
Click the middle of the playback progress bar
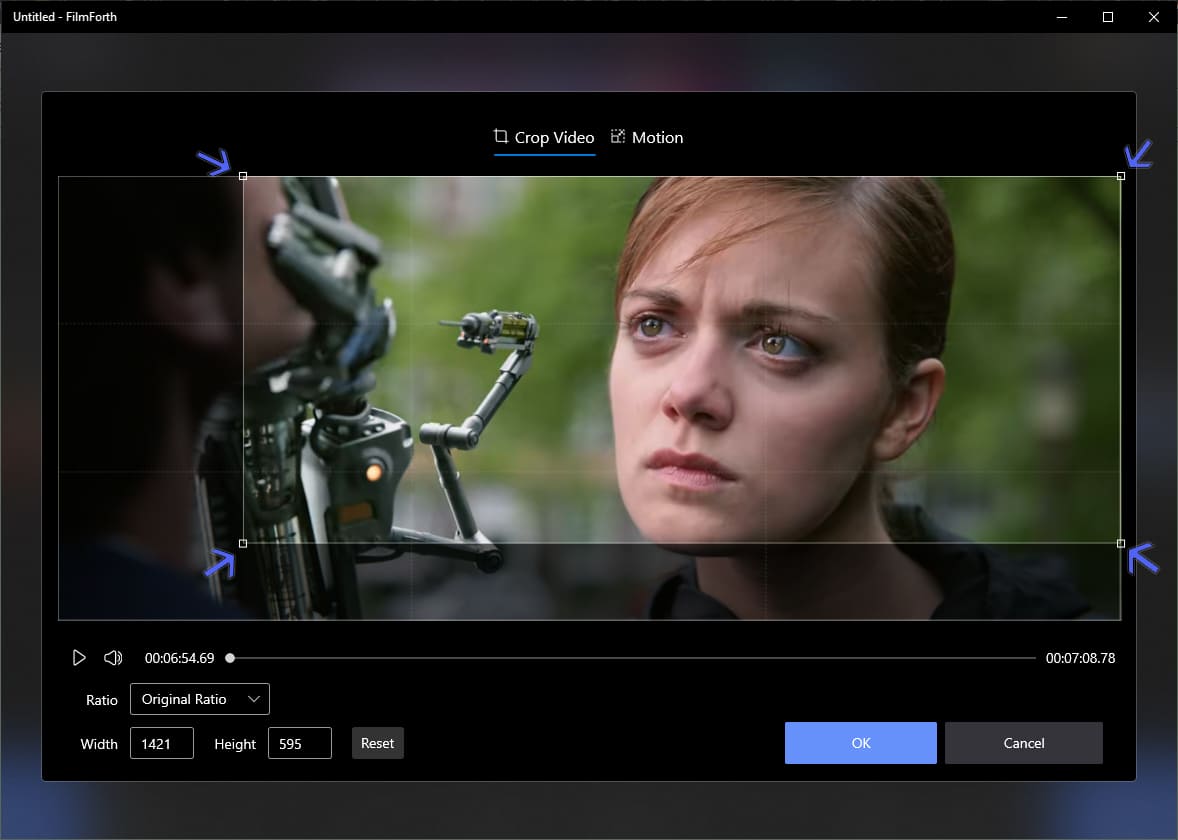633,658
